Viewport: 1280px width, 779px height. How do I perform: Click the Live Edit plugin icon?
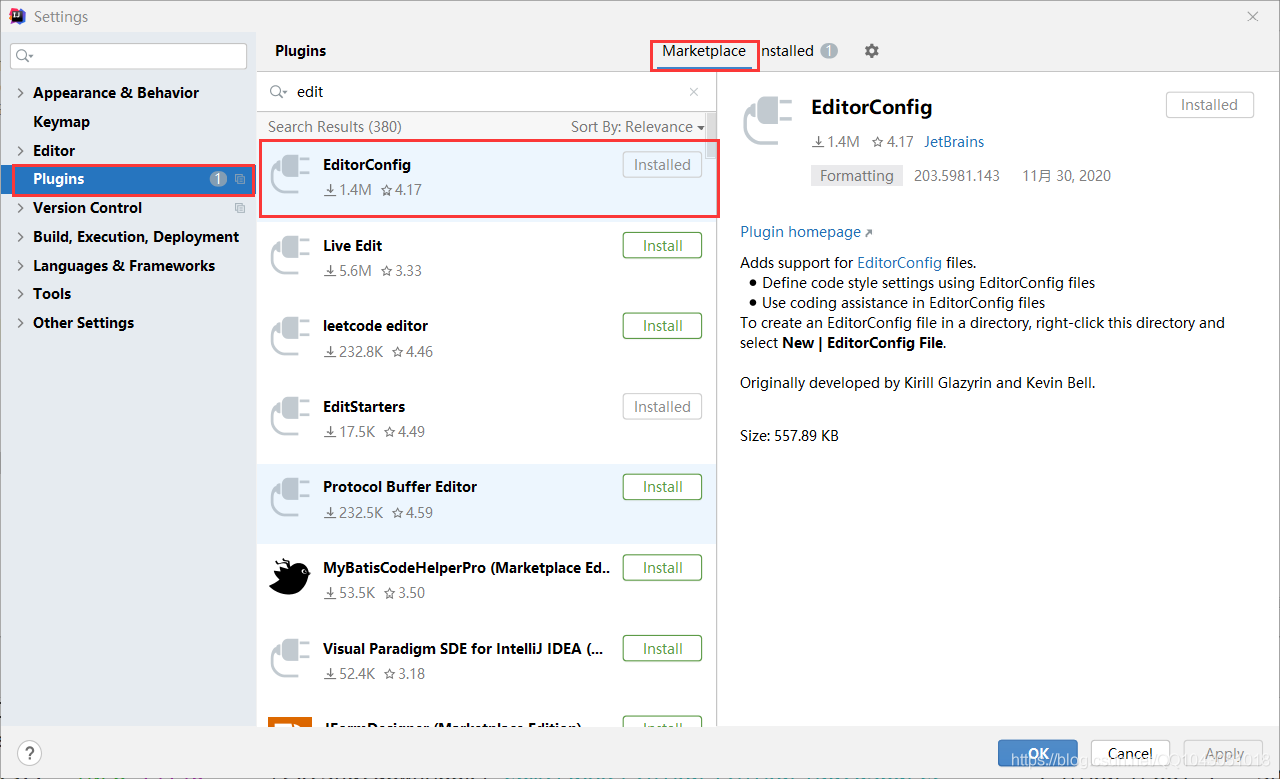(x=291, y=257)
